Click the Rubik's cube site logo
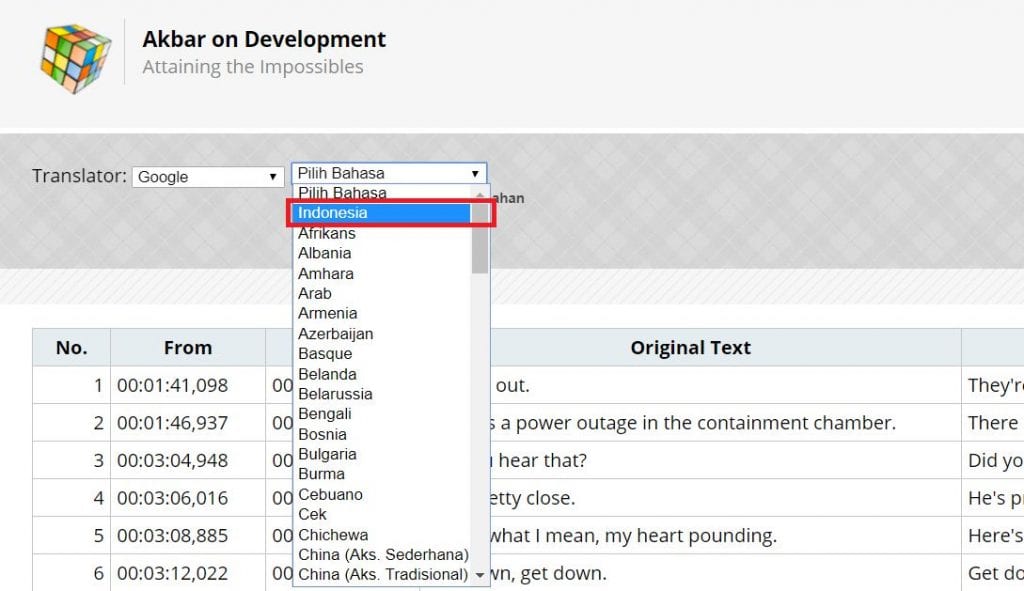The width and height of the screenshot is (1024, 591). (x=75, y=55)
